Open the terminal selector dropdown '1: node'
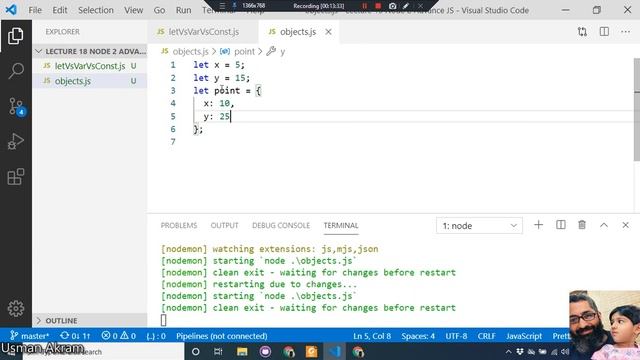 point(479,226)
